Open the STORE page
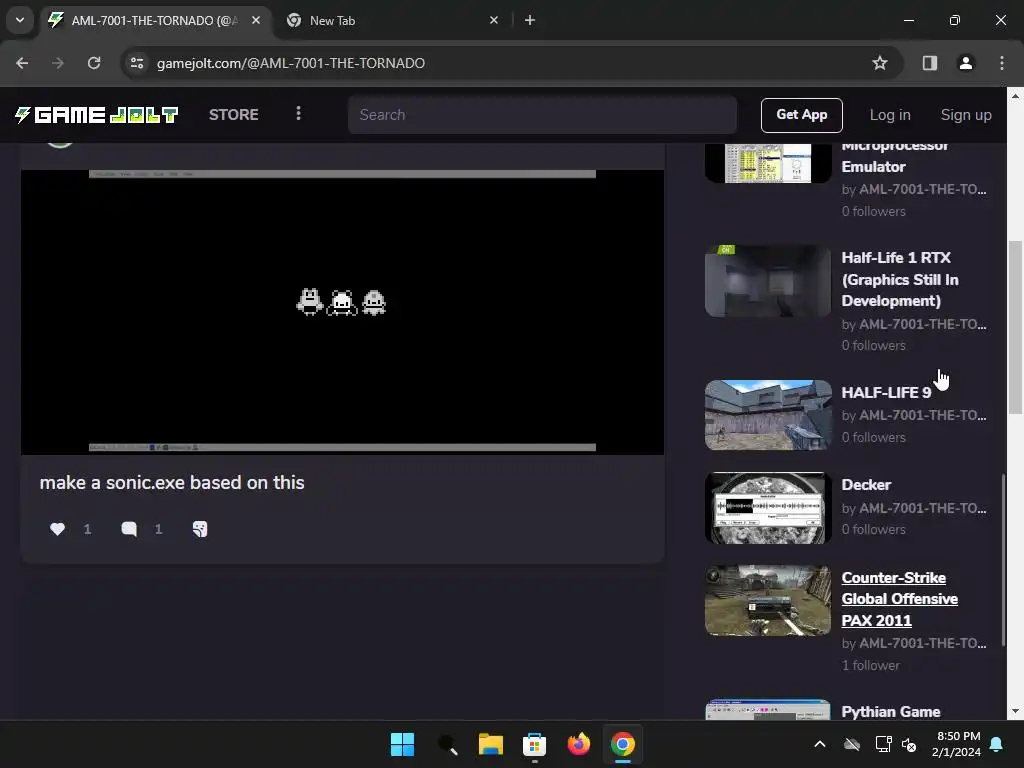This screenshot has height=768, width=1024. pyautogui.click(x=234, y=115)
